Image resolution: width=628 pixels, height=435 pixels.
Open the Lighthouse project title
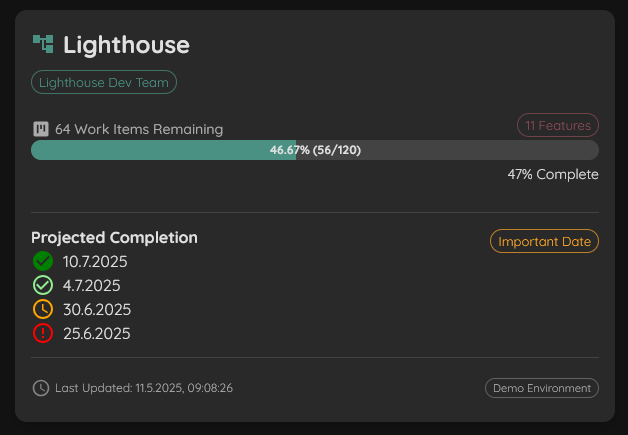pos(126,45)
